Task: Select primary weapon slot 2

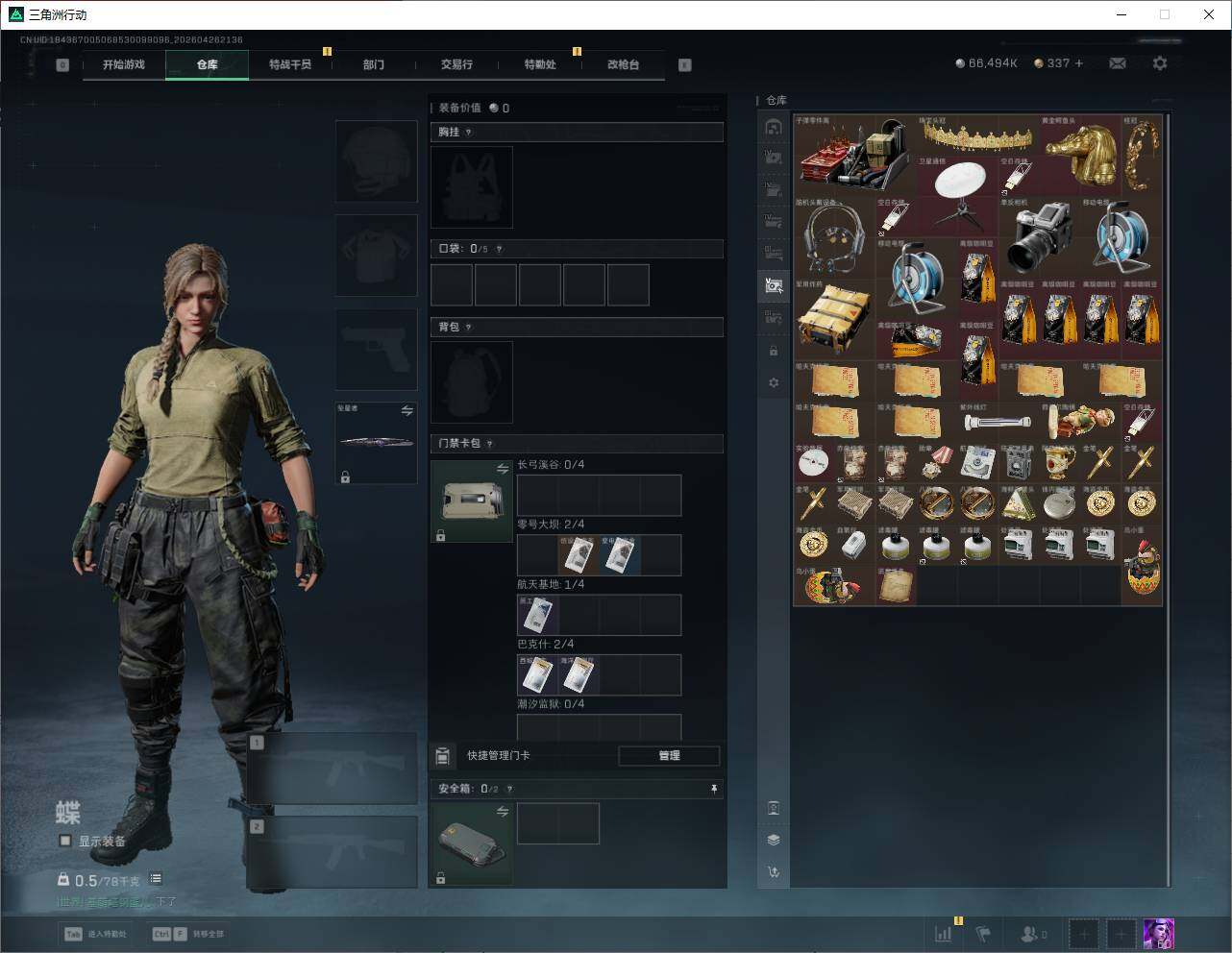Action: [x=333, y=853]
